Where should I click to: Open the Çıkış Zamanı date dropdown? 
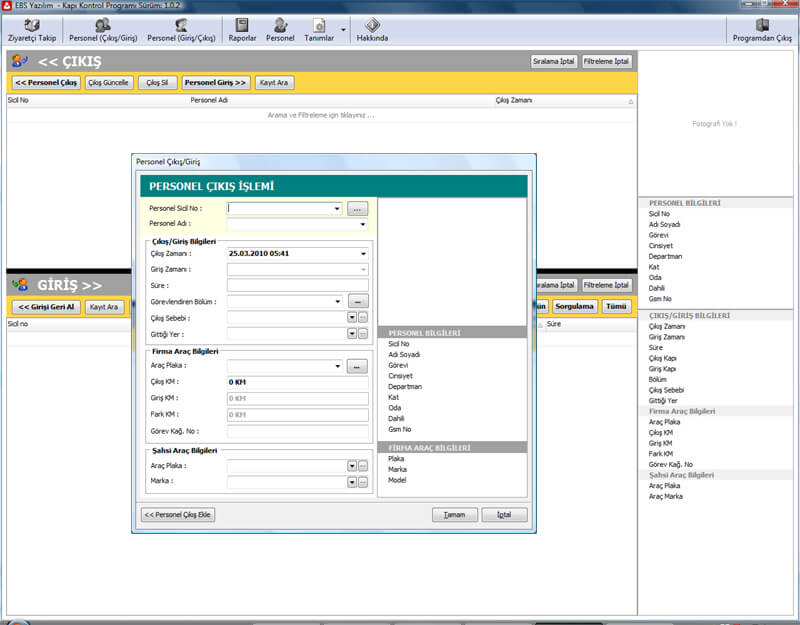pos(362,254)
